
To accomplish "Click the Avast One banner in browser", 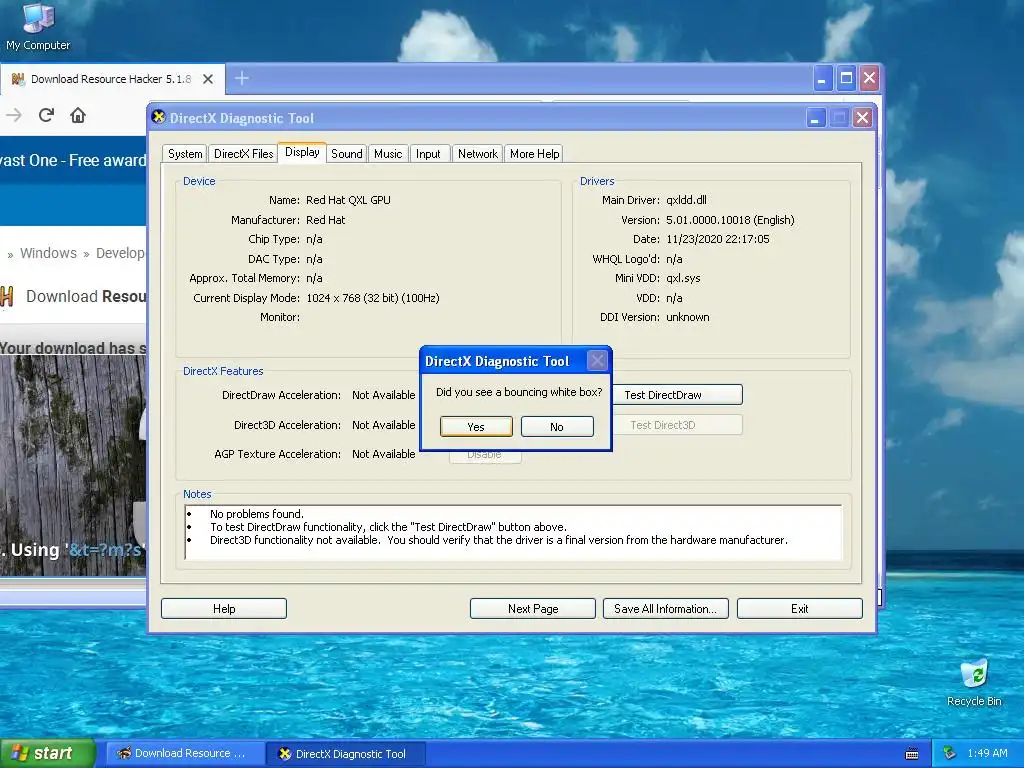I will click(73, 161).
